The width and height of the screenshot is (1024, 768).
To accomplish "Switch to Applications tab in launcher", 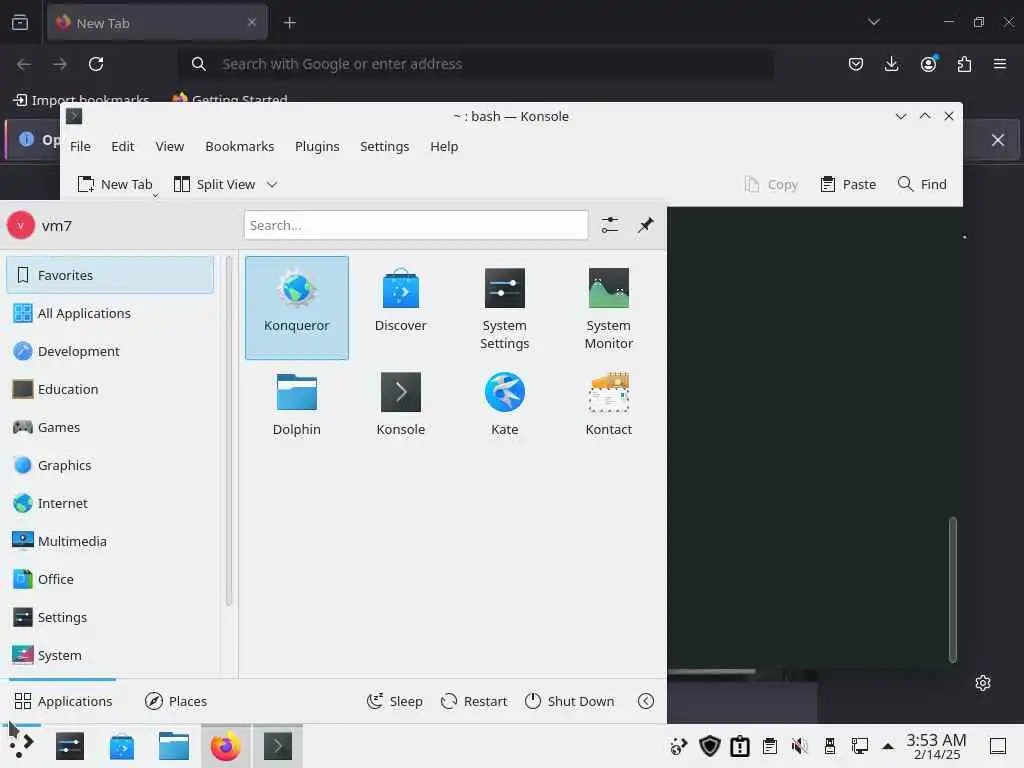I will click(x=63, y=701).
